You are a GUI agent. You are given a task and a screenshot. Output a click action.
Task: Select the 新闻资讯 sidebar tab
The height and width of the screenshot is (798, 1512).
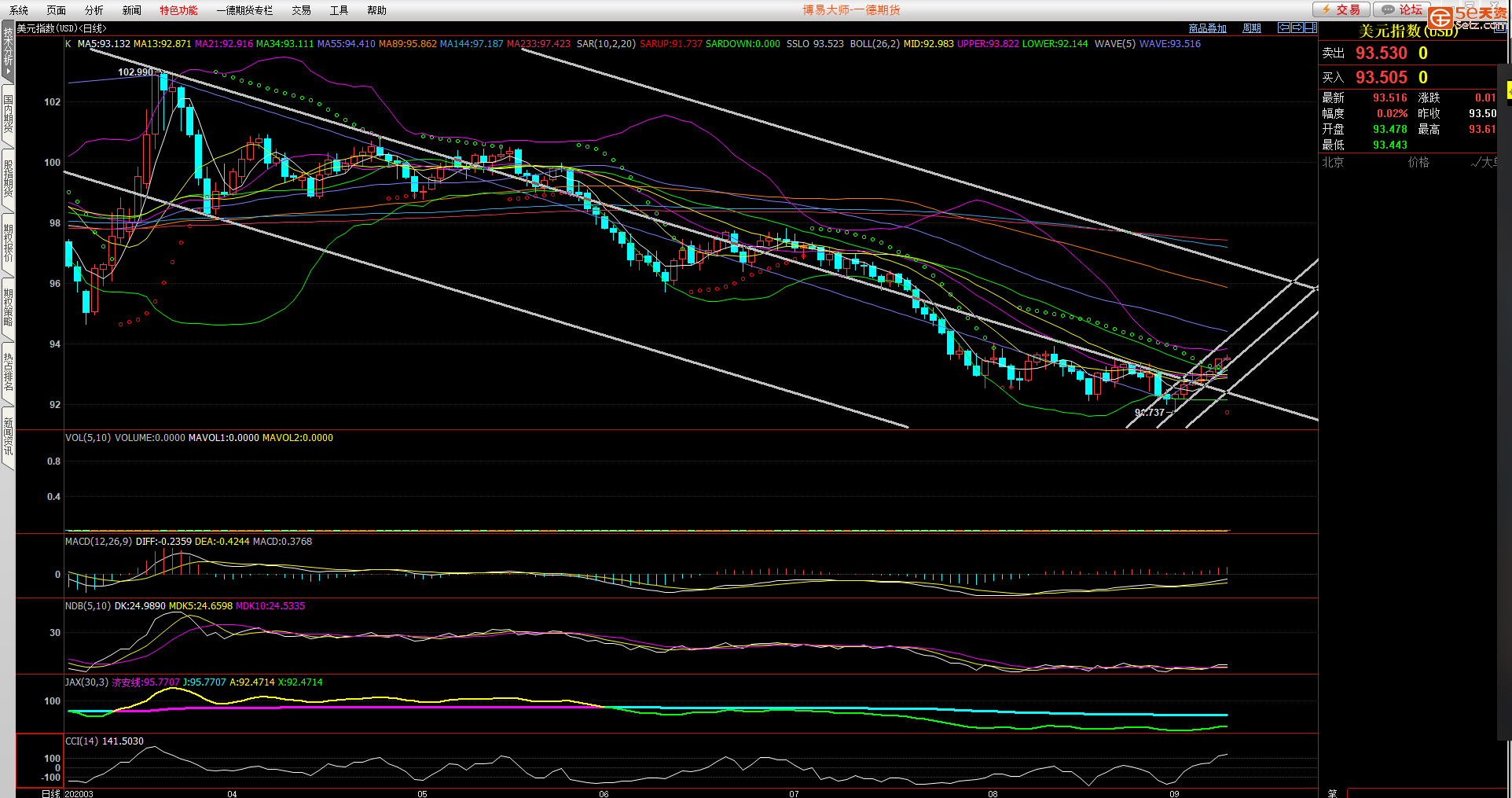[x=8, y=436]
